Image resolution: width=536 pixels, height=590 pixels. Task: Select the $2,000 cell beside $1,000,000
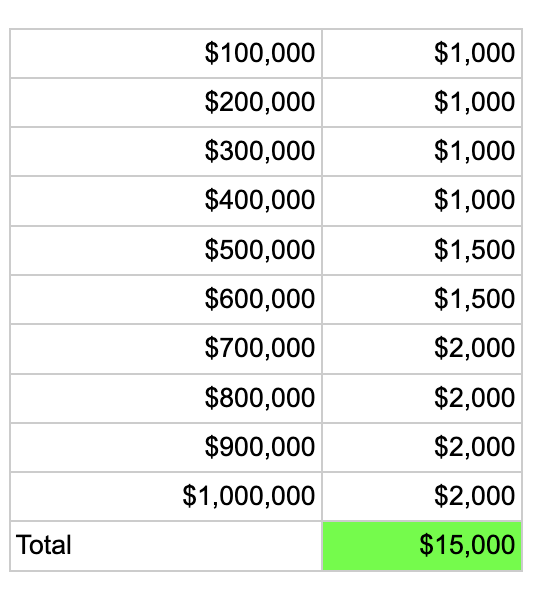tap(422, 497)
